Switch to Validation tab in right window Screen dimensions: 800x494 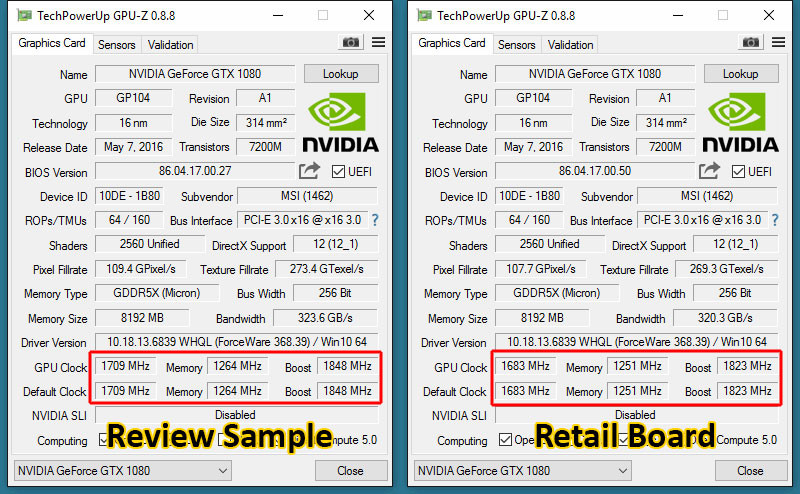coord(570,45)
